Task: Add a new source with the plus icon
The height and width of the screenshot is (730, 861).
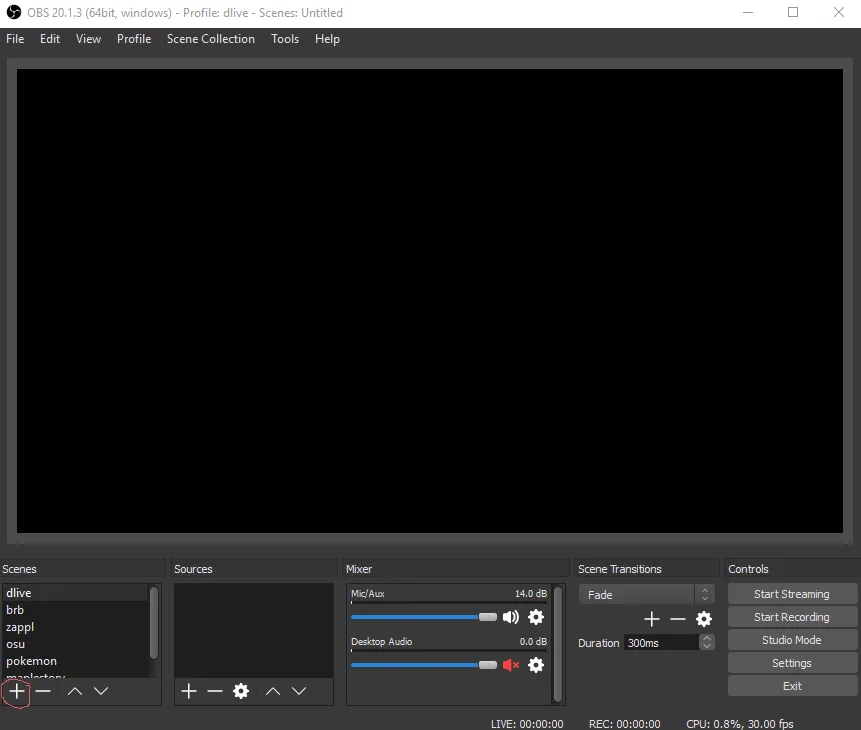Action: pos(189,691)
